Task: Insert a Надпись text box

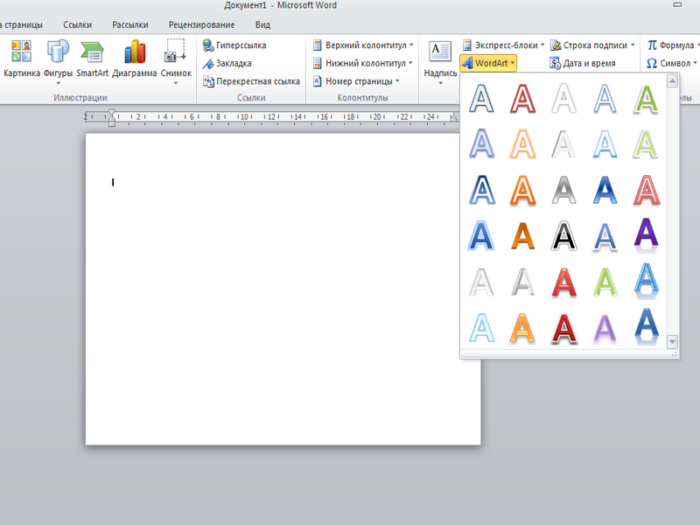Action: click(440, 59)
